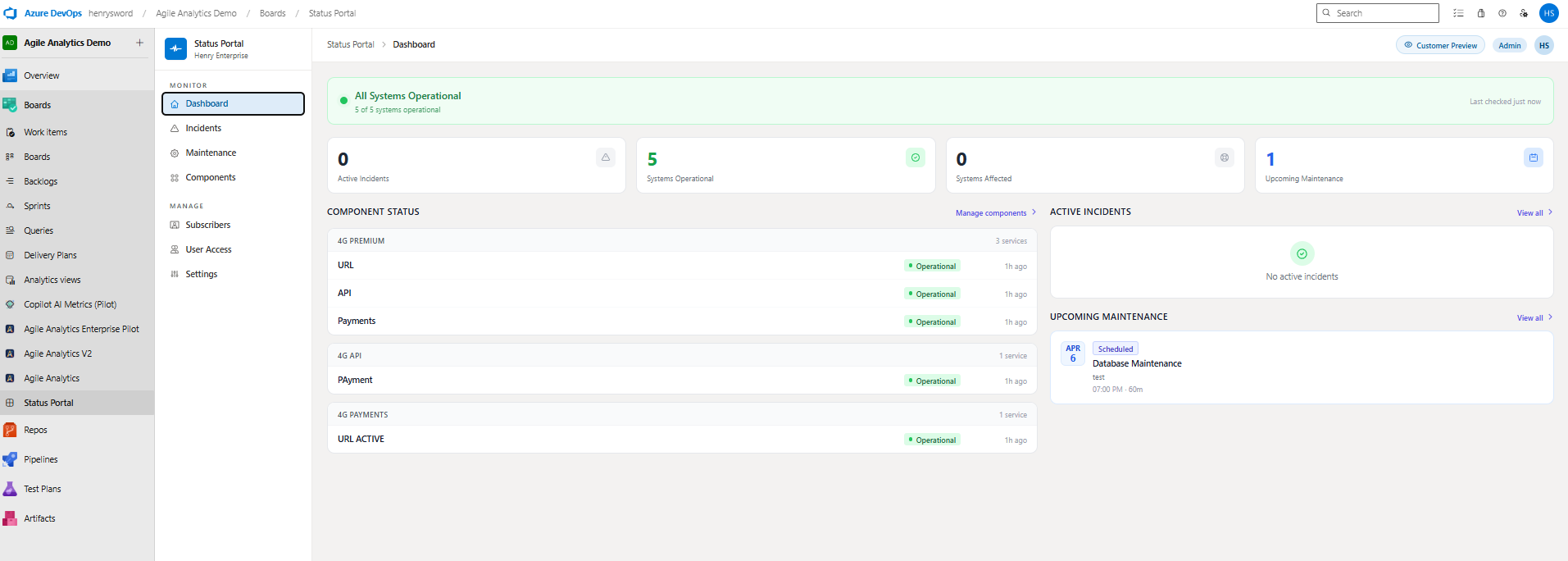Open Subscribers in the Manage menu

coord(233,225)
